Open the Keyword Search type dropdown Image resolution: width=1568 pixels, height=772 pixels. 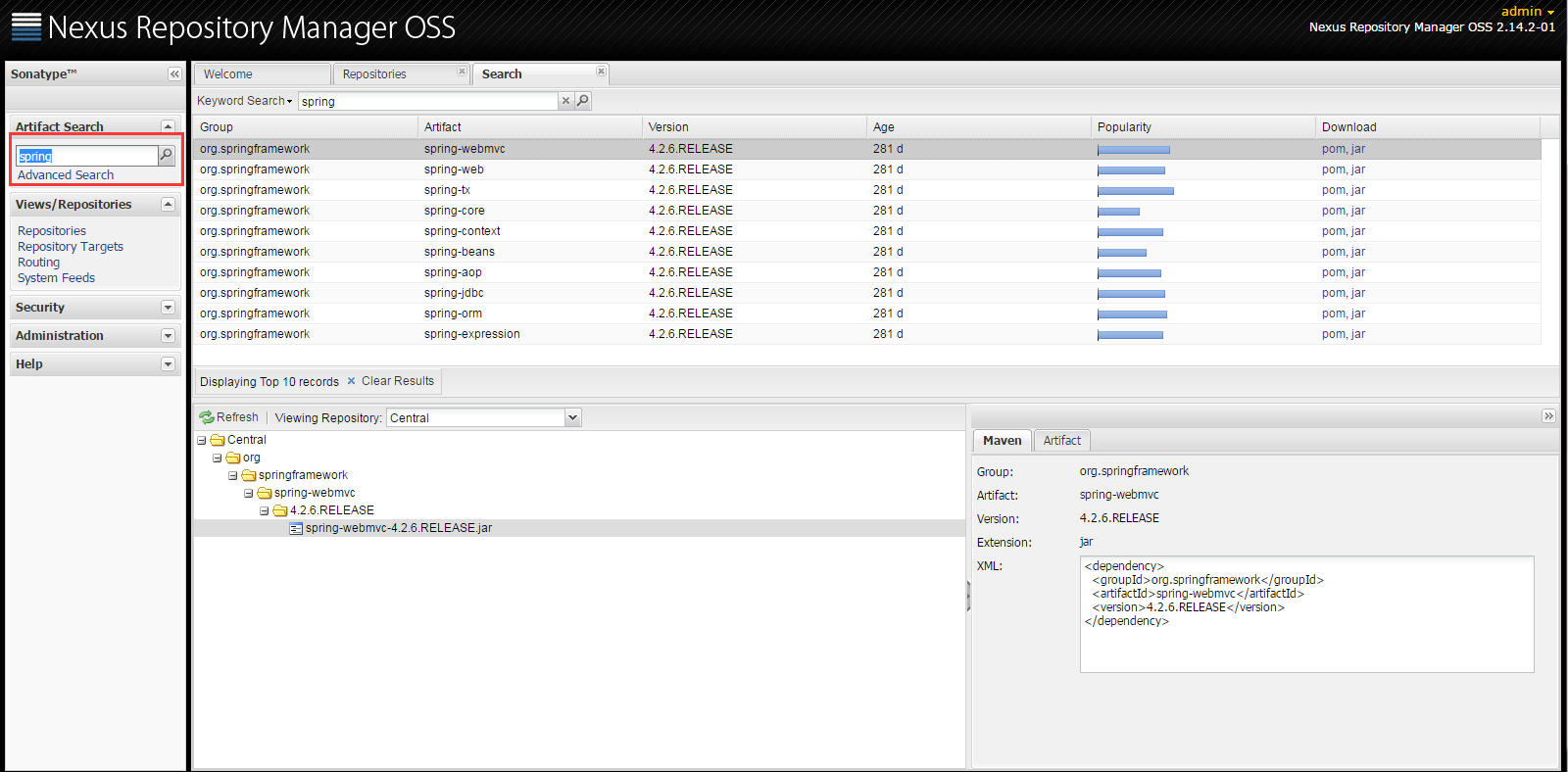point(245,101)
